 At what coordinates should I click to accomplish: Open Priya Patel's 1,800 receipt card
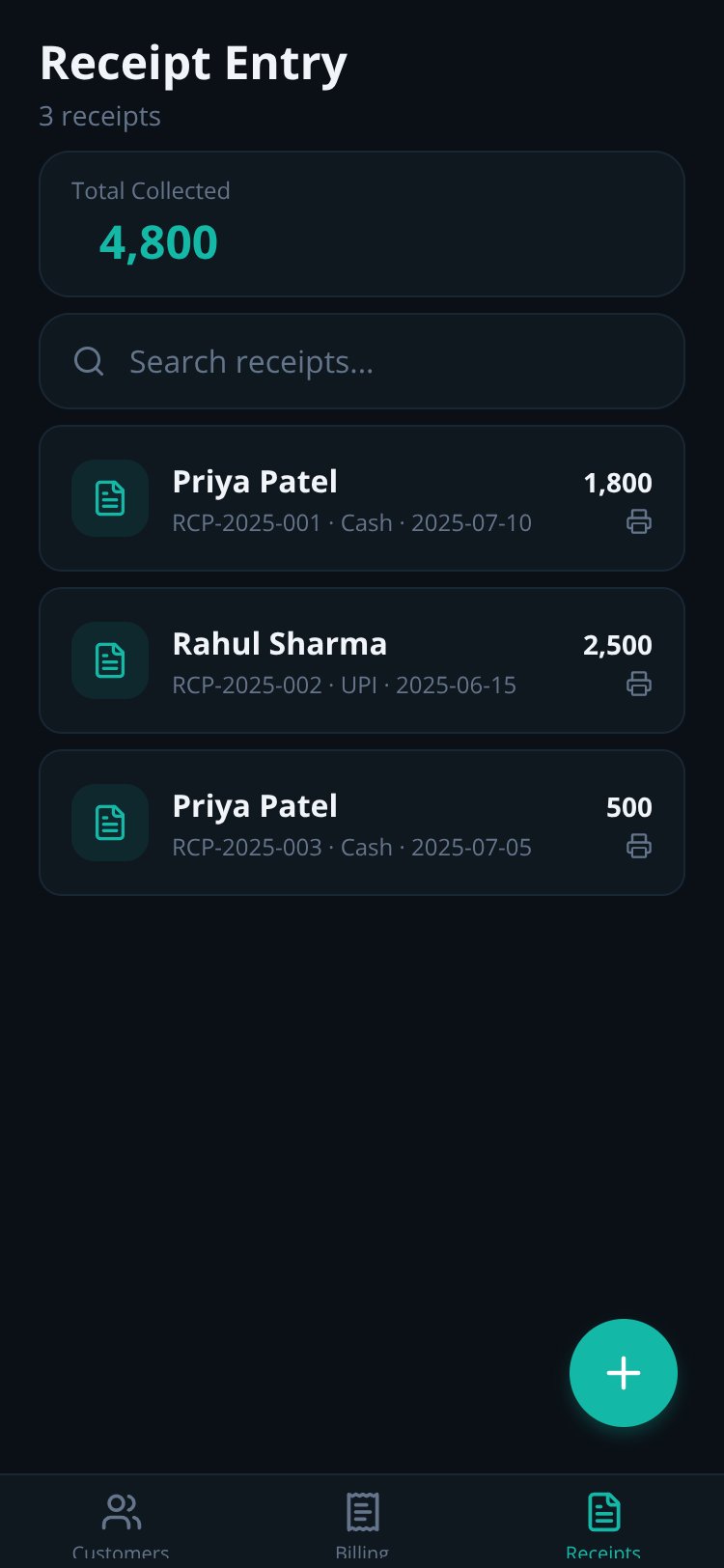pyautogui.click(x=362, y=498)
